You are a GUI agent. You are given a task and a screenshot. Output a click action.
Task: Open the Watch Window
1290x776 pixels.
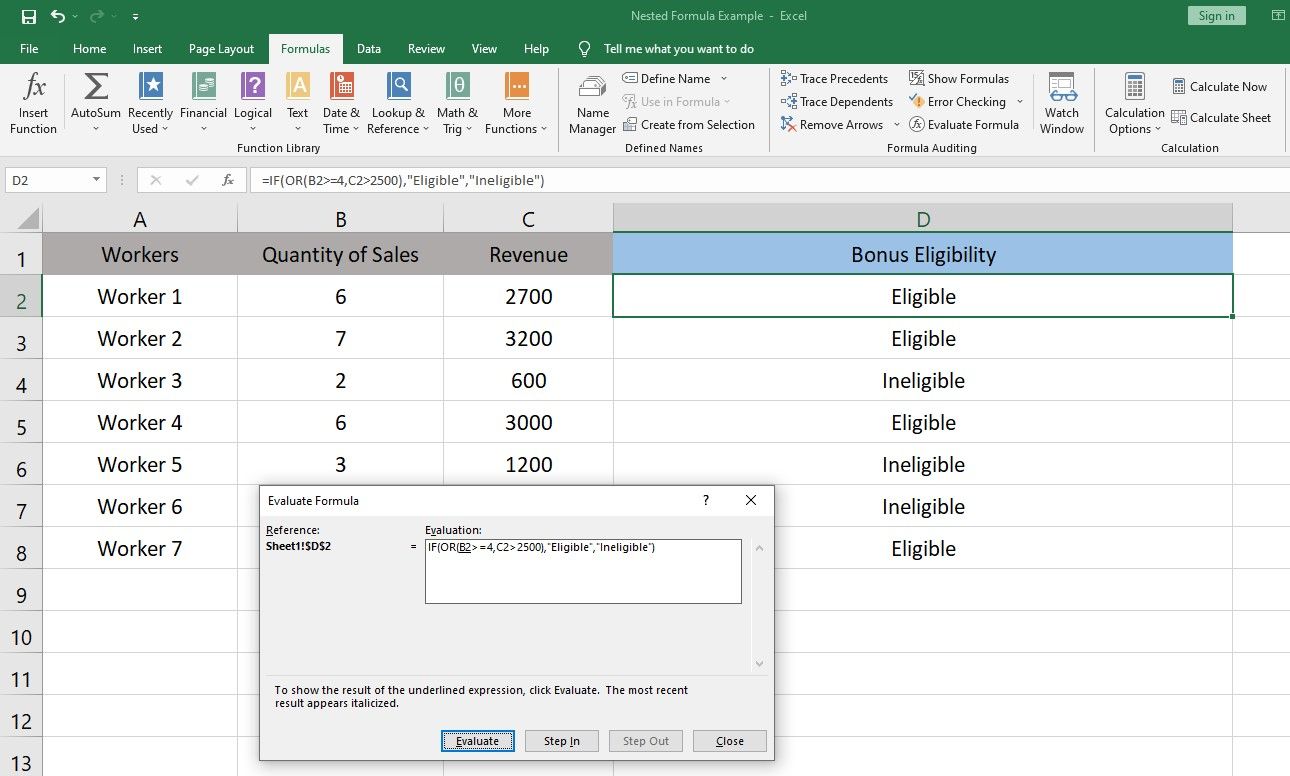point(1061,101)
